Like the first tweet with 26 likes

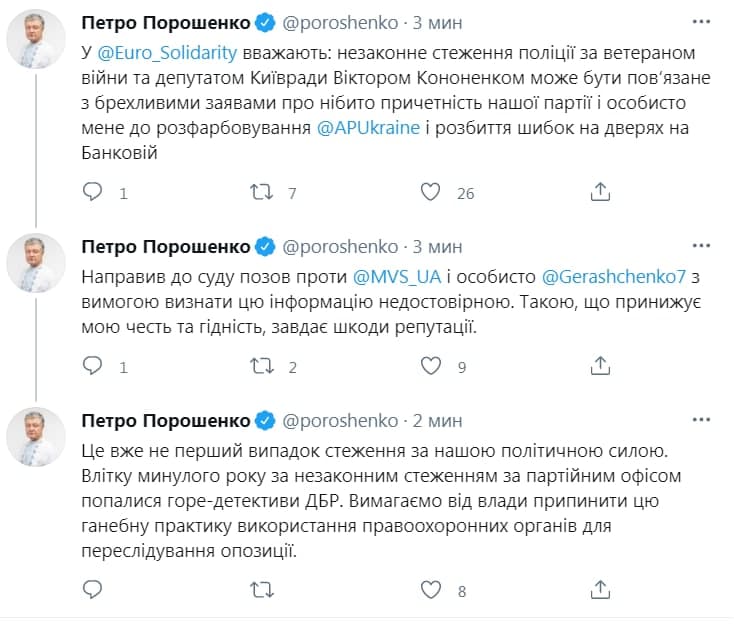[430, 193]
